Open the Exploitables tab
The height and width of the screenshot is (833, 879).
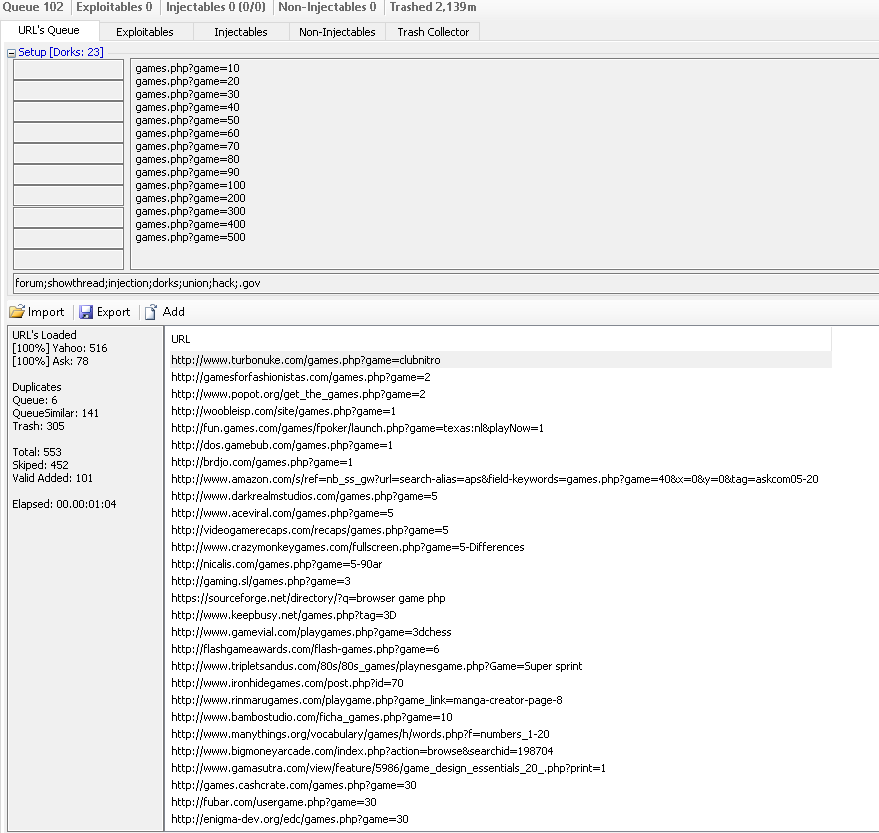(x=145, y=32)
